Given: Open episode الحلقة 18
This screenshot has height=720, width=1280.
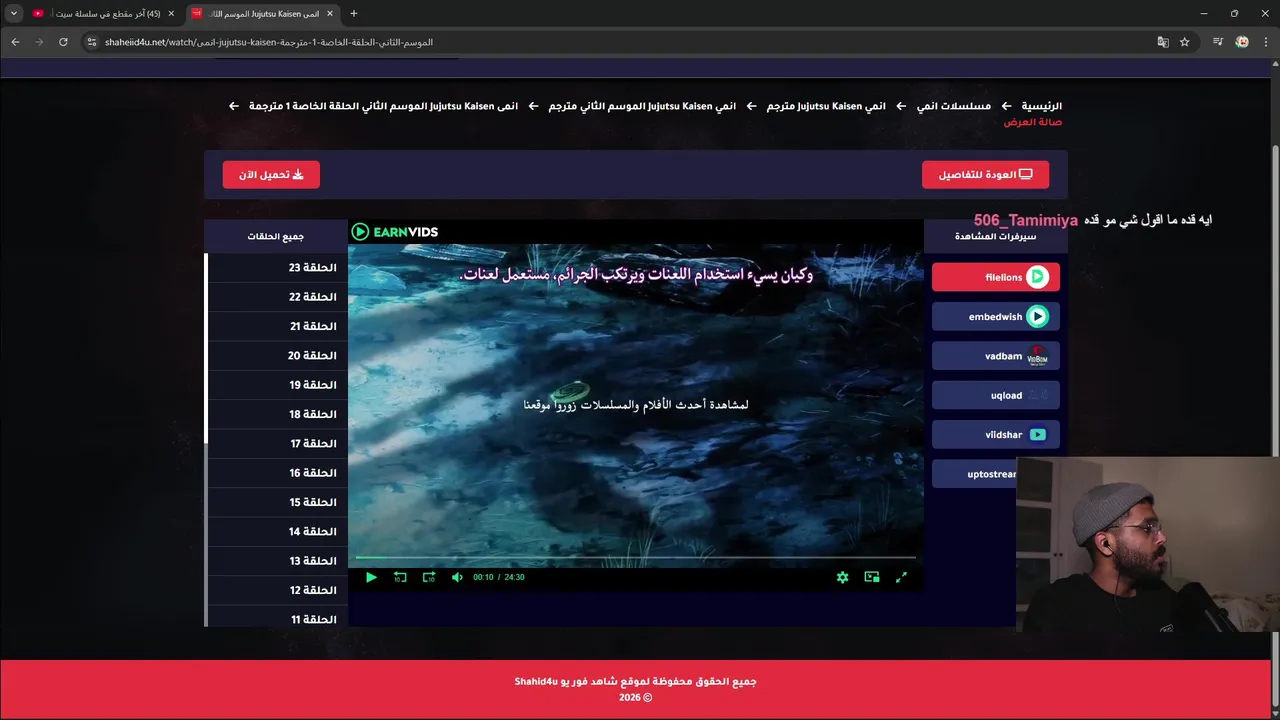Looking at the screenshot, I should pyautogui.click(x=276, y=414).
